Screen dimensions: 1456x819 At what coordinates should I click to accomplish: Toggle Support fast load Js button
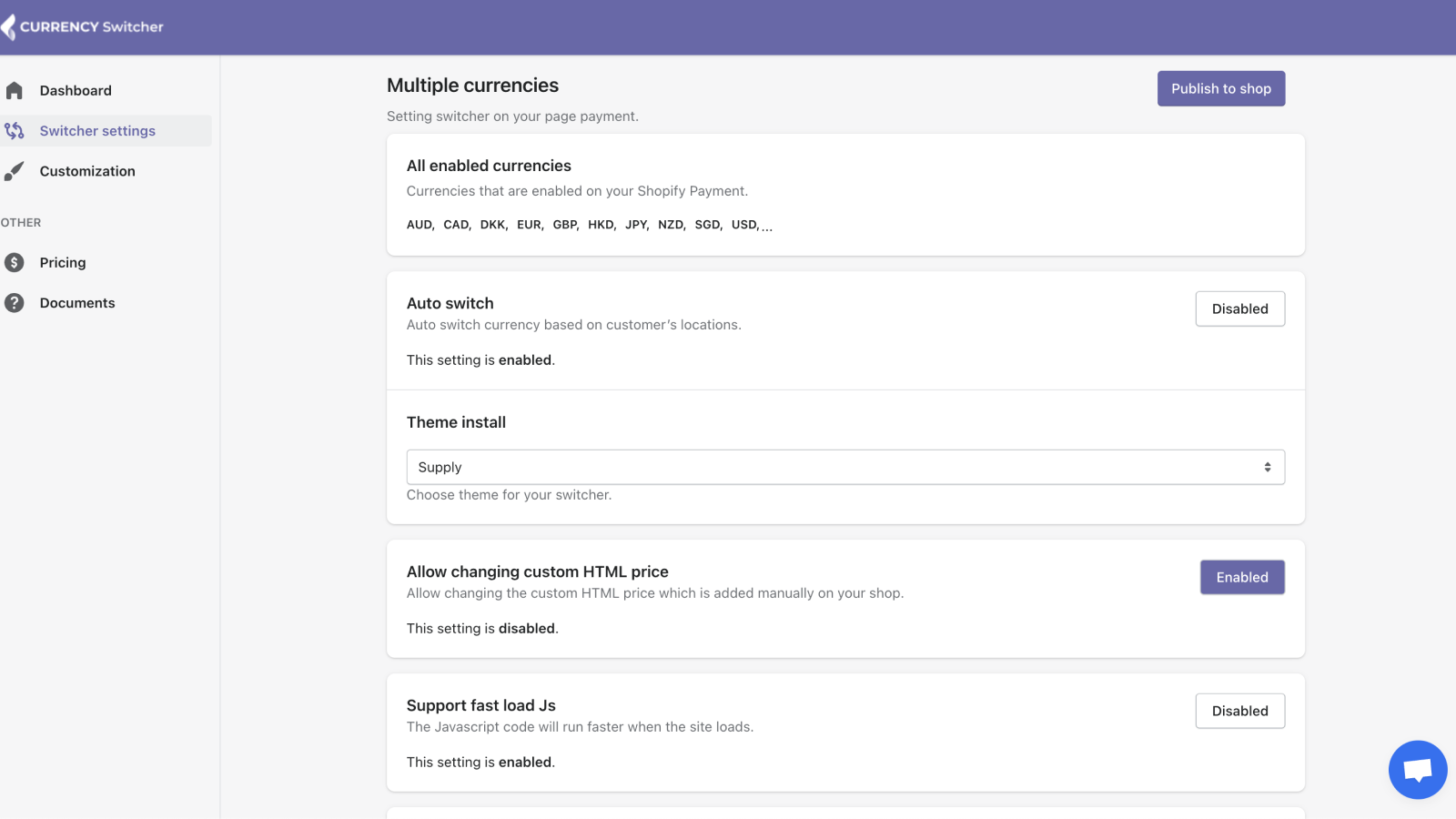pyautogui.click(x=1239, y=712)
